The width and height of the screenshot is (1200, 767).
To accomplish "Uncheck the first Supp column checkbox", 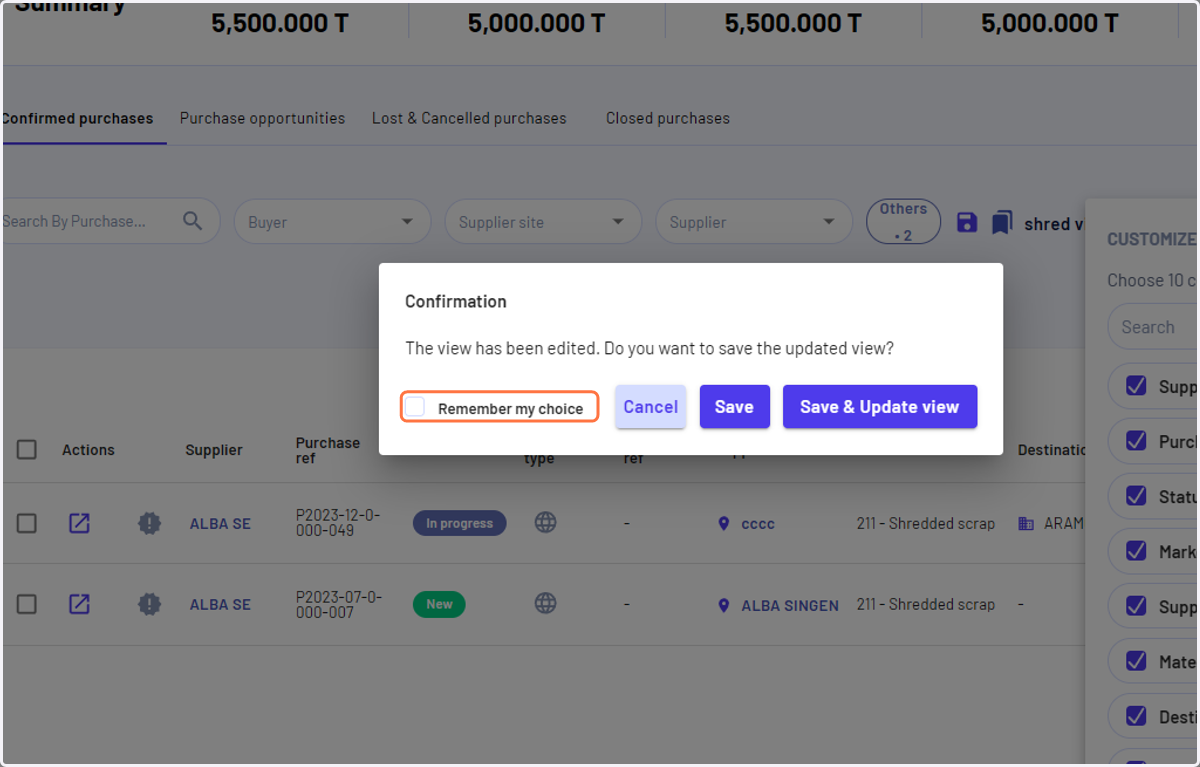I will click(x=1136, y=385).
